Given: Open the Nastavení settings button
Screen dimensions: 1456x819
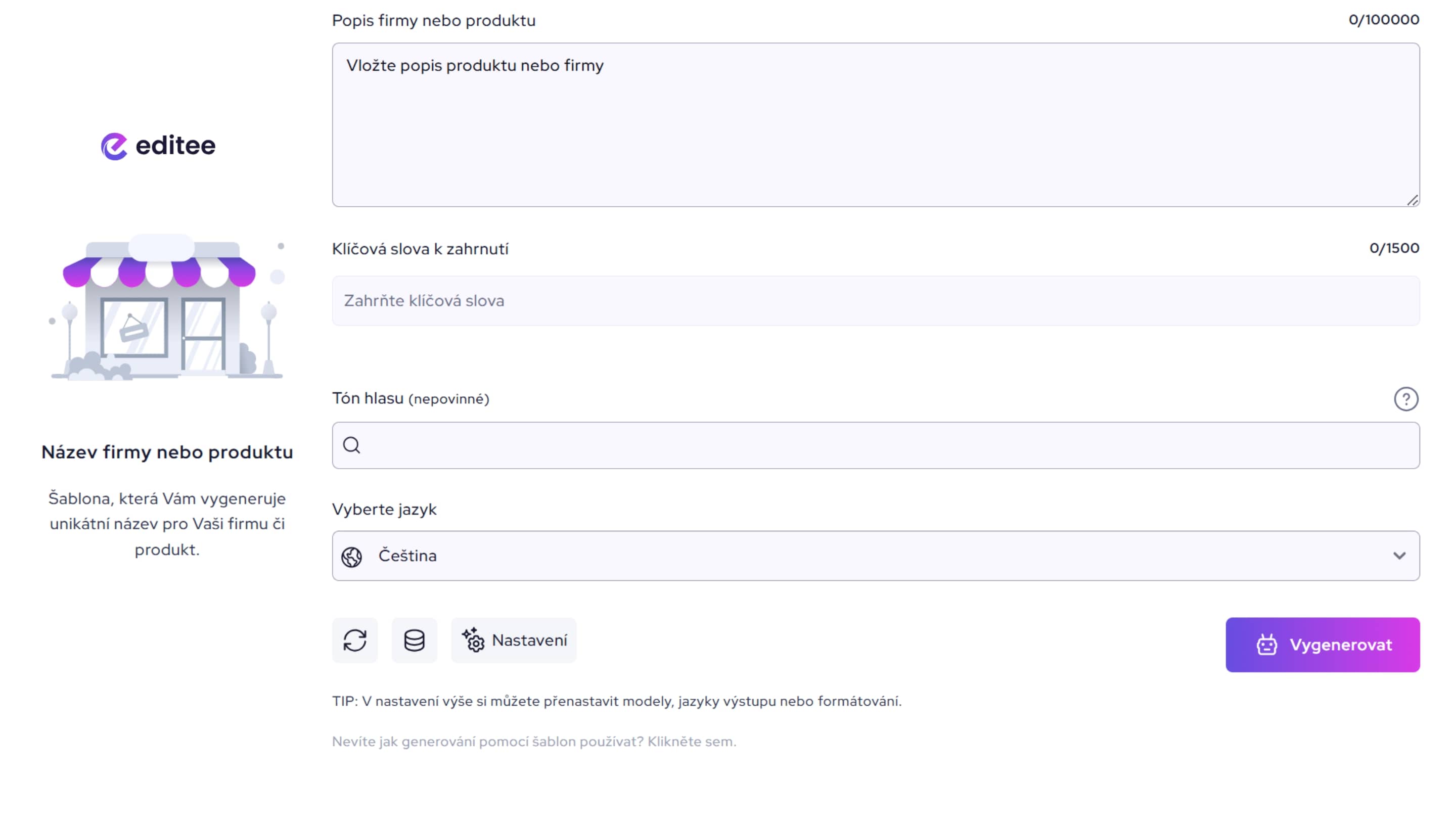Looking at the screenshot, I should click(514, 641).
